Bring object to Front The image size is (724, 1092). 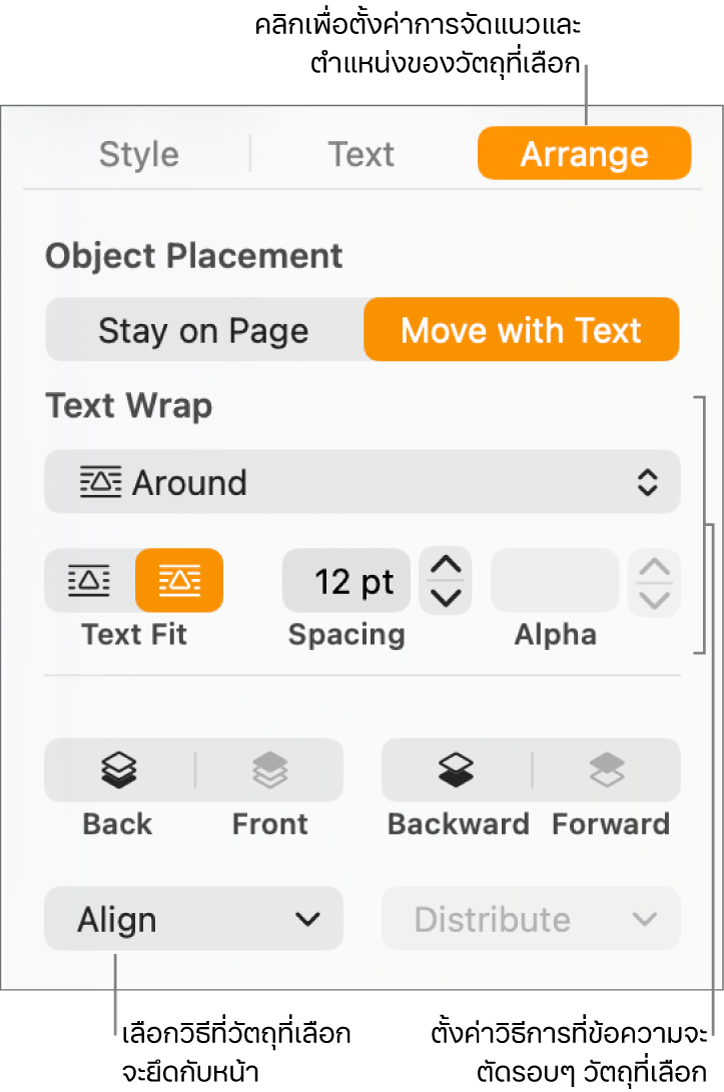tap(270, 770)
